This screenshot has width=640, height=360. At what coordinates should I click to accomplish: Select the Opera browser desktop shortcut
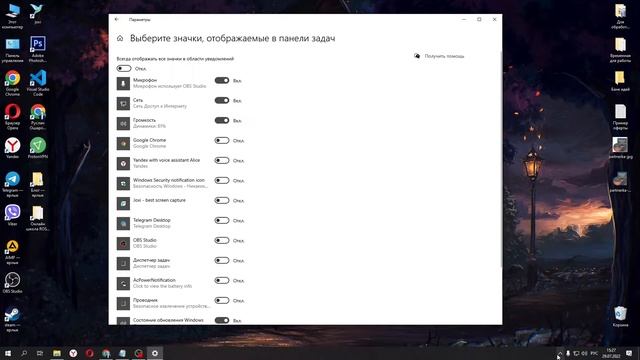(x=12, y=117)
